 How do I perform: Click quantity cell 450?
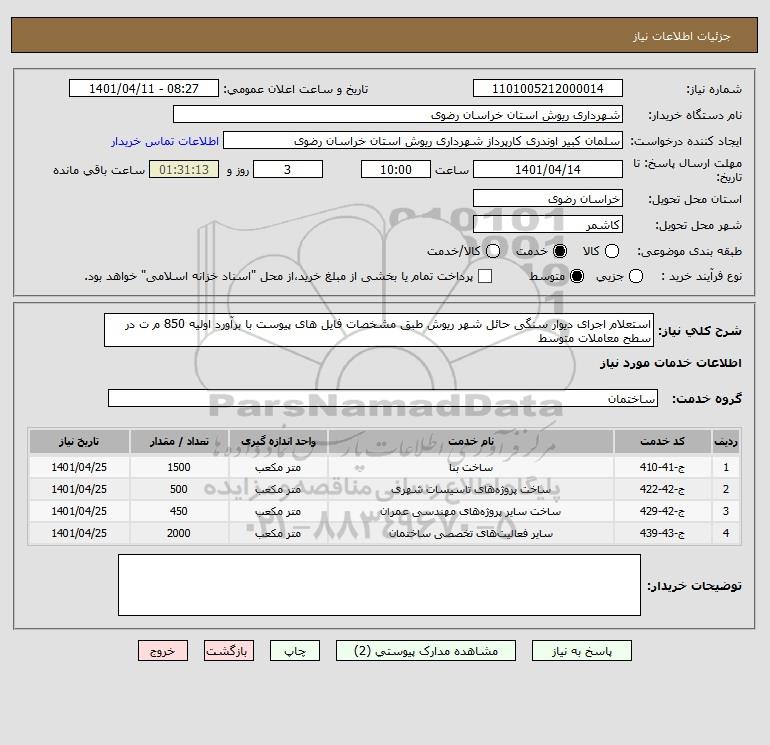[179, 511]
